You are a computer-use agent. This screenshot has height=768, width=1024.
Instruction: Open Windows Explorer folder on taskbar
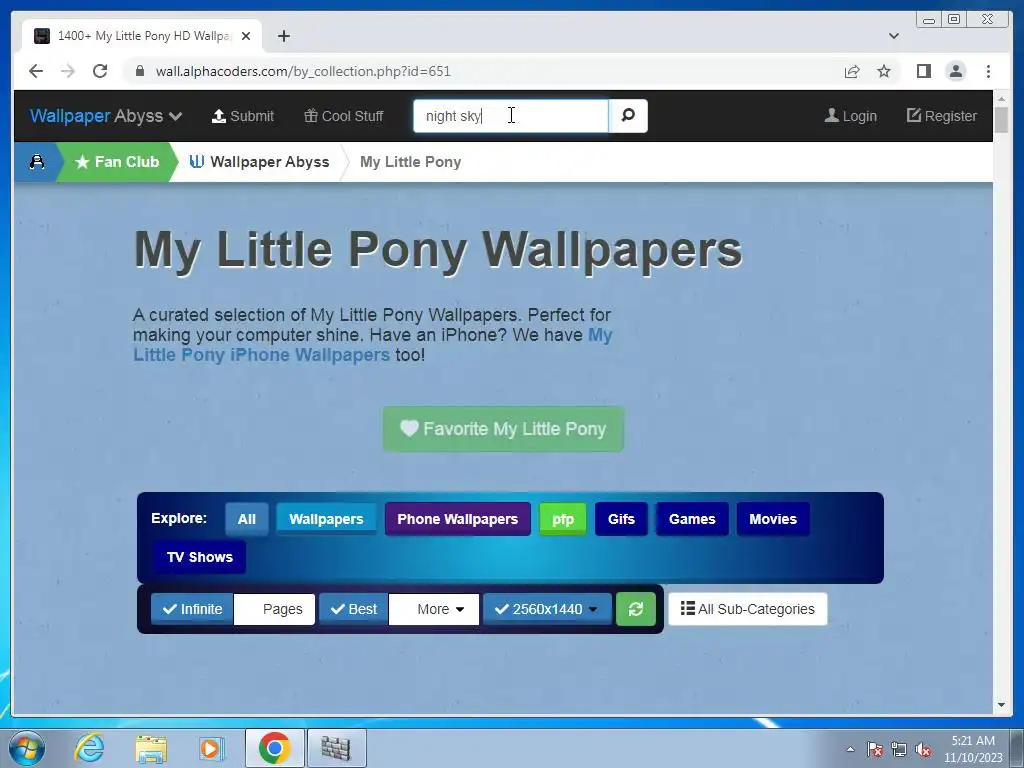tap(151, 749)
